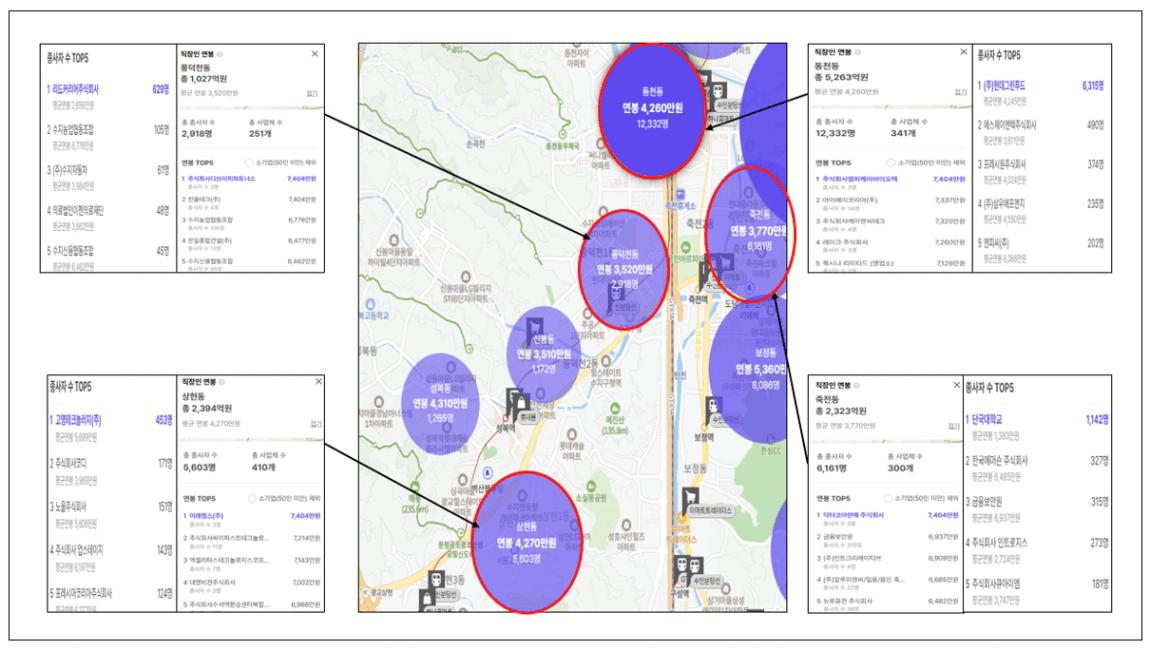The width and height of the screenshot is (1150, 650).
Task: Select the 상현동 salary bubble on map
Action: (526, 543)
